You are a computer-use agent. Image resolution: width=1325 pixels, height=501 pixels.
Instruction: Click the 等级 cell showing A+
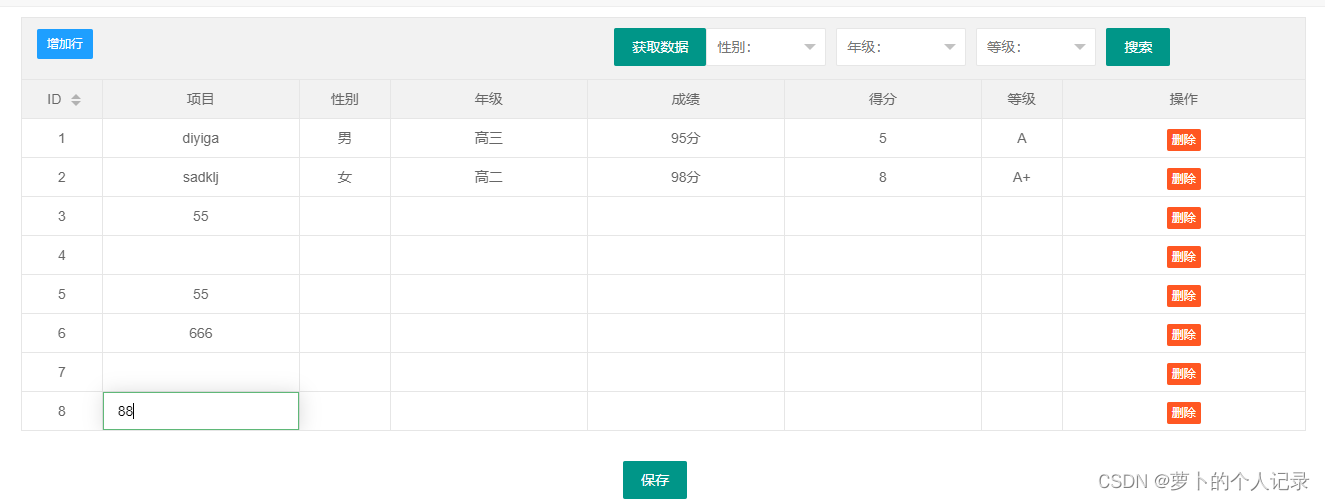1022,177
